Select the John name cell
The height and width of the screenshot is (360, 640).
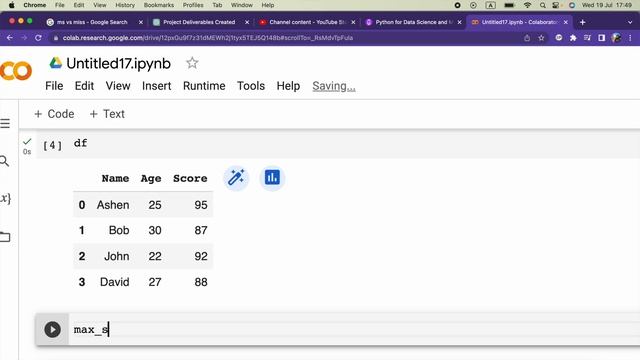pyautogui.click(x=117, y=256)
